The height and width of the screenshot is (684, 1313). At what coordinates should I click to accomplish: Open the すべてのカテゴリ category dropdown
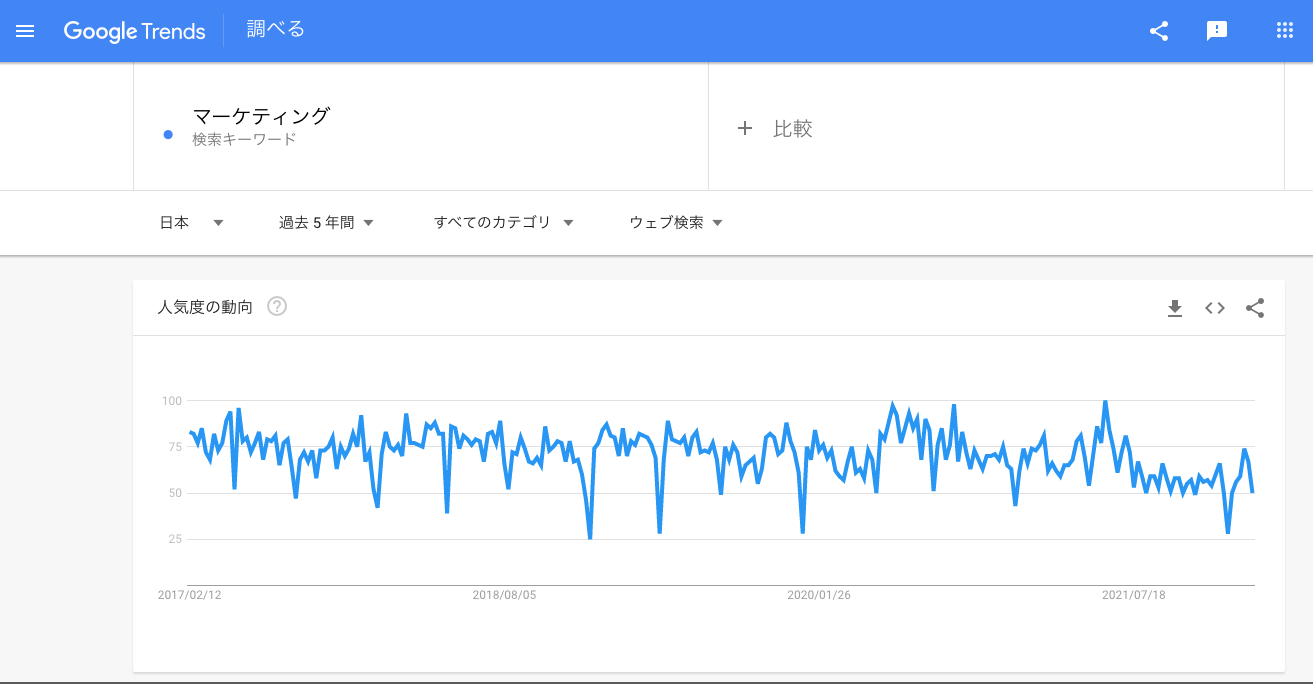[503, 222]
